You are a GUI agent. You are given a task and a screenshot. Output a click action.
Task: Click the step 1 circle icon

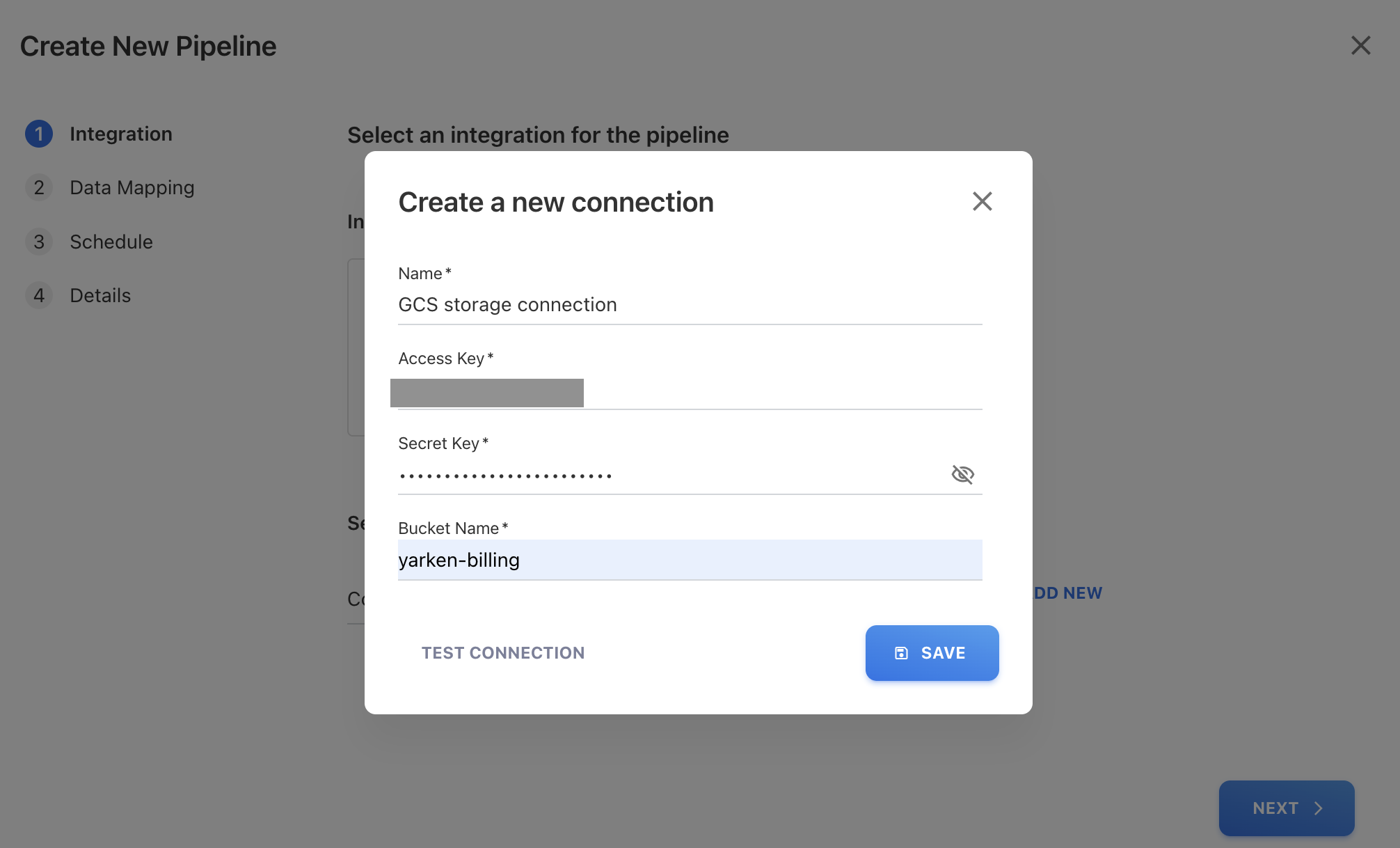(x=39, y=134)
